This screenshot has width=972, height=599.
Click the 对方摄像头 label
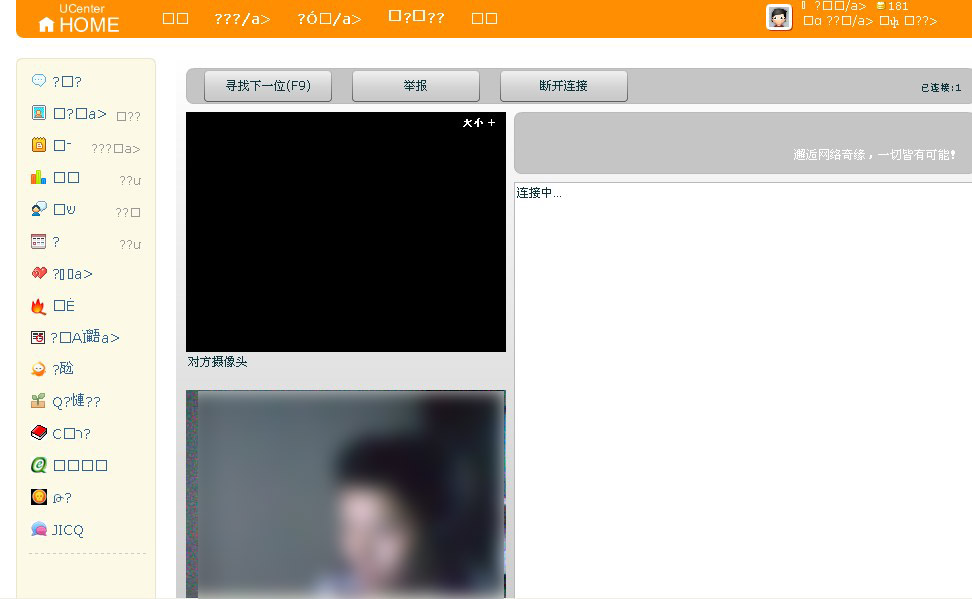click(218, 362)
